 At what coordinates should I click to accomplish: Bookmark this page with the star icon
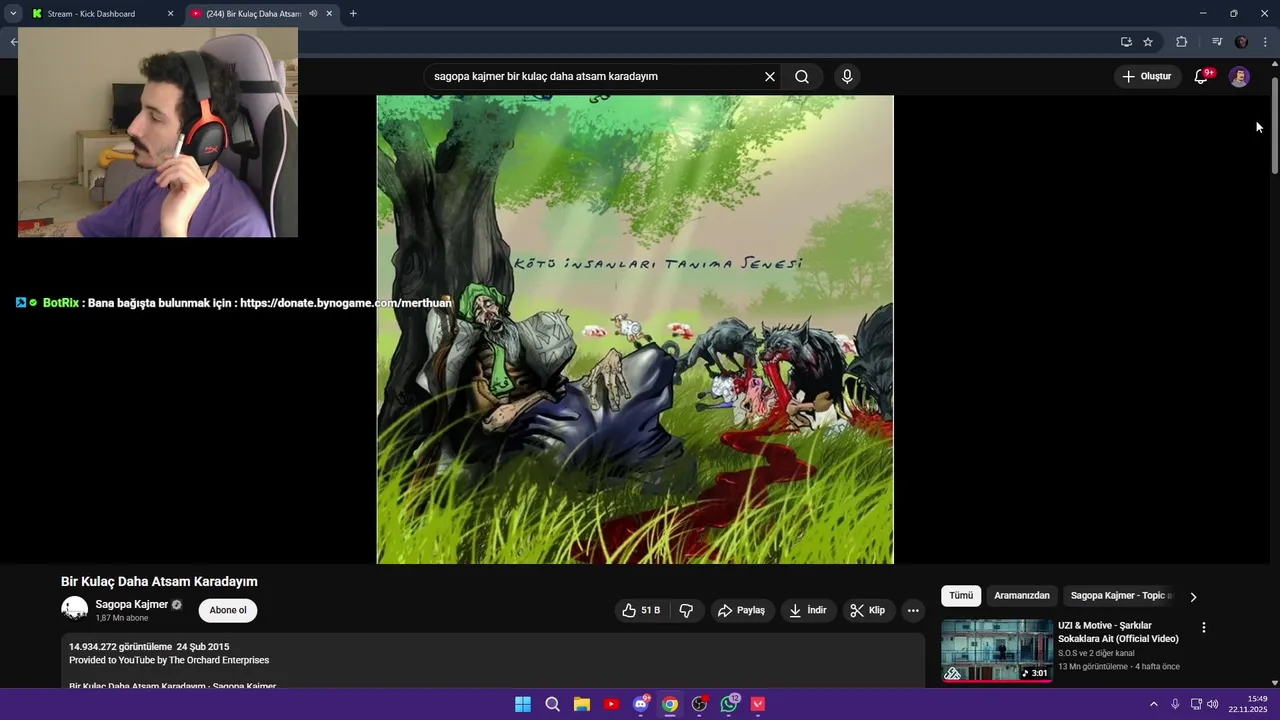[1148, 42]
